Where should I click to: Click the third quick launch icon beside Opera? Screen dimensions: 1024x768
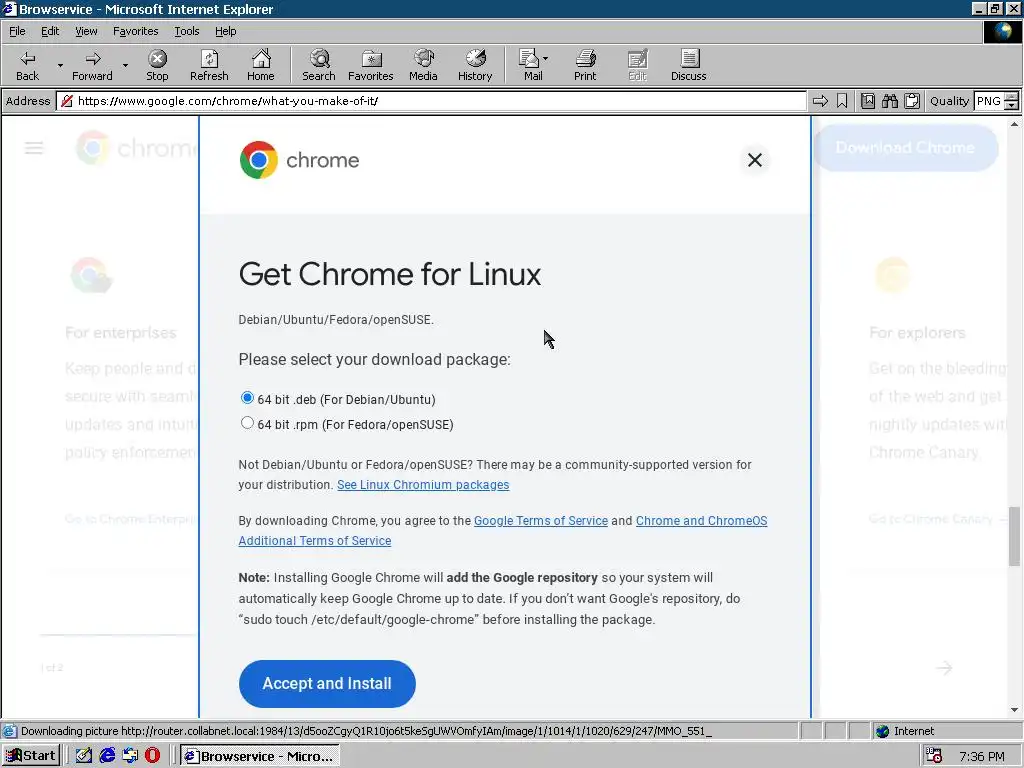coord(130,756)
